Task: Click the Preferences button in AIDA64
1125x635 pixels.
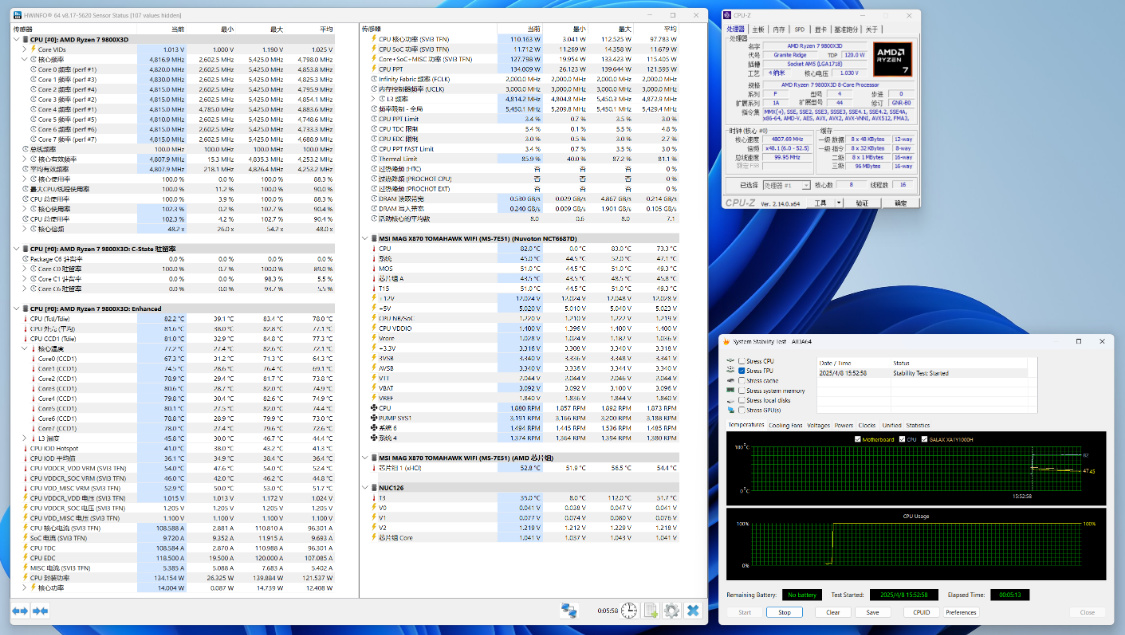Action: tap(960, 612)
